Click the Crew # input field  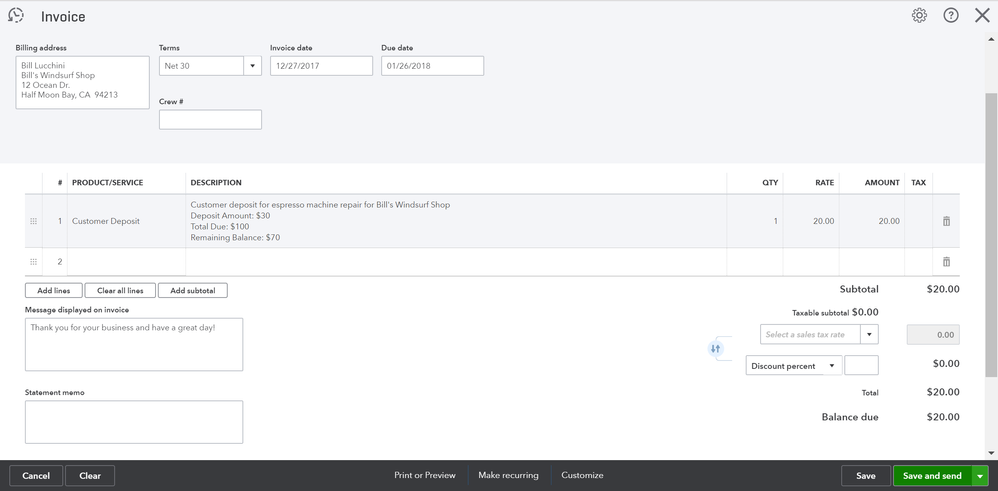tap(211, 120)
